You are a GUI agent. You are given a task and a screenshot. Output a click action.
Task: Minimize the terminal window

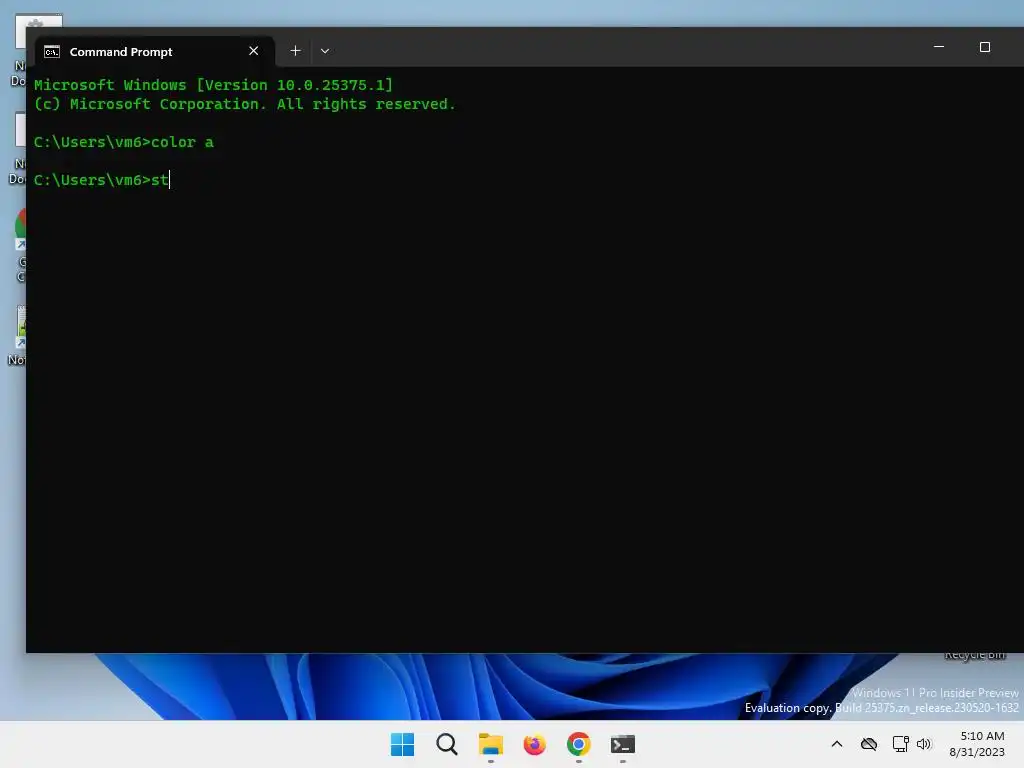click(938, 47)
